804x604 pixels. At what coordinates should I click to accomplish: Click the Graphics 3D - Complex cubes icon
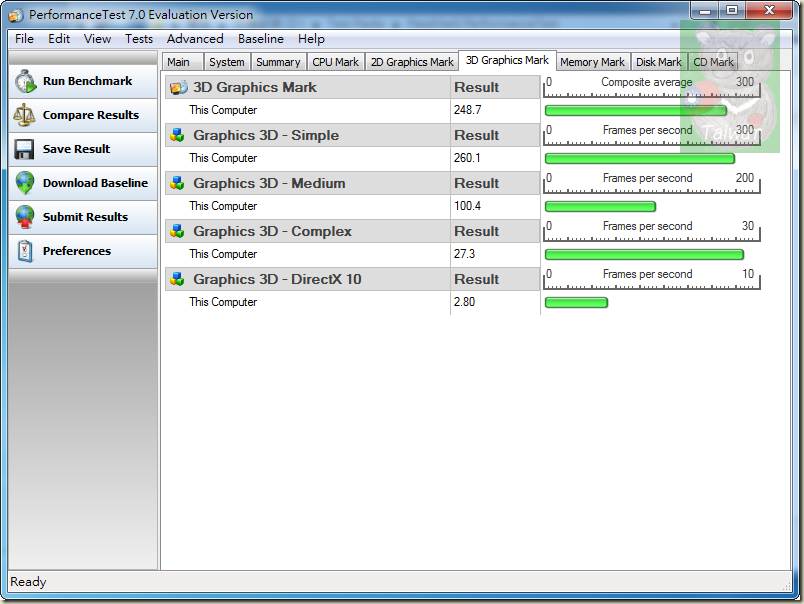[x=177, y=231]
